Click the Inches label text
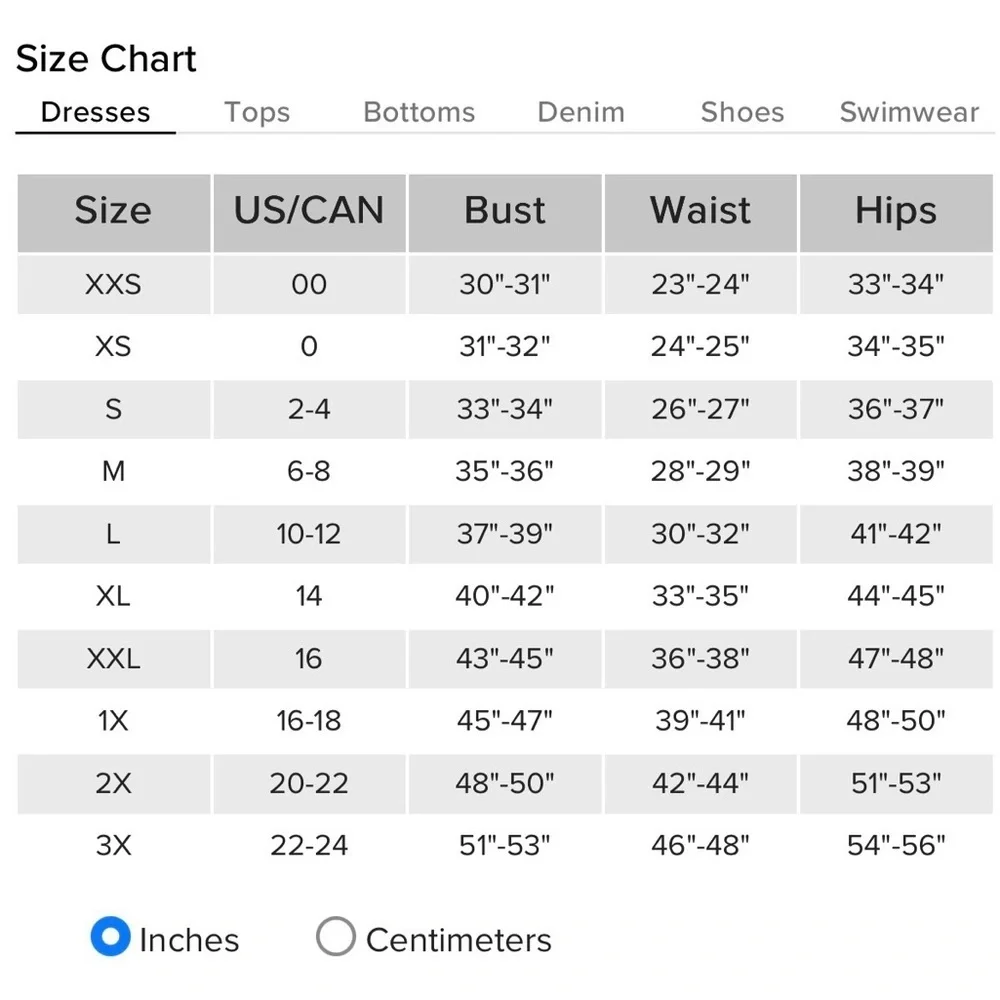 [x=189, y=940]
